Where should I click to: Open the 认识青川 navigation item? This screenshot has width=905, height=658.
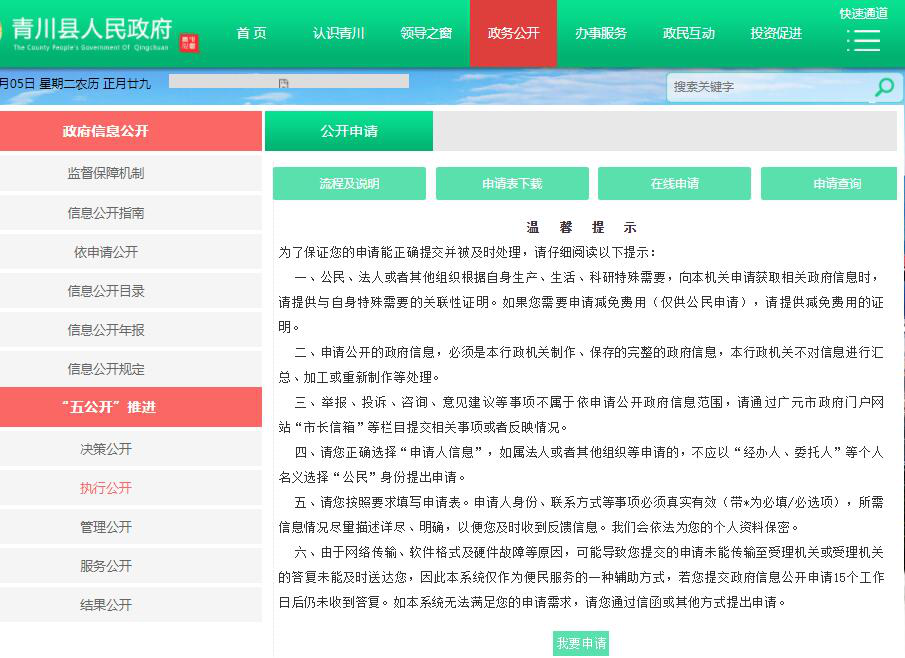pos(338,33)
